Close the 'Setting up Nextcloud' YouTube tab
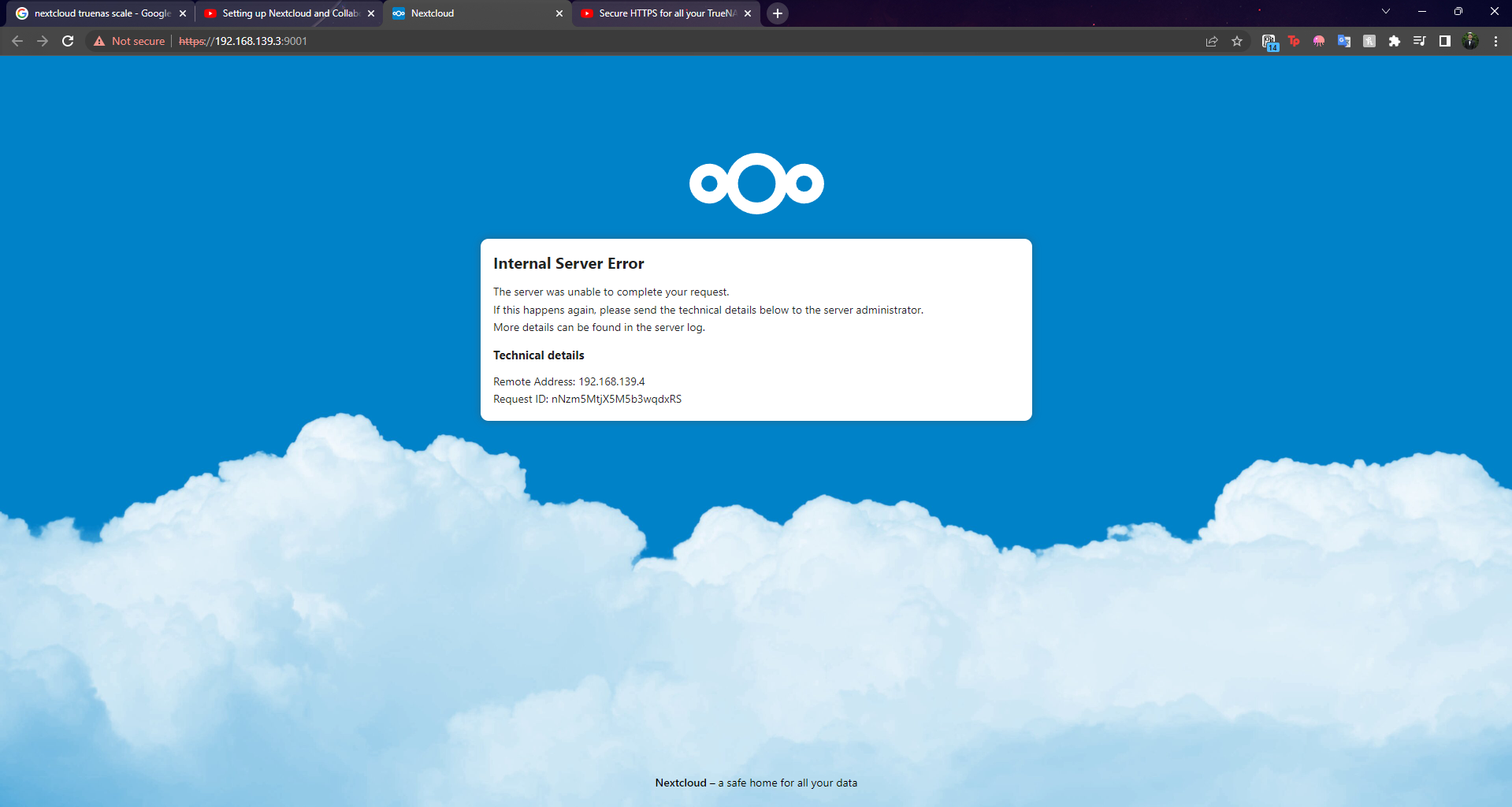1512x807 pixels. click(x=371, y=13)
